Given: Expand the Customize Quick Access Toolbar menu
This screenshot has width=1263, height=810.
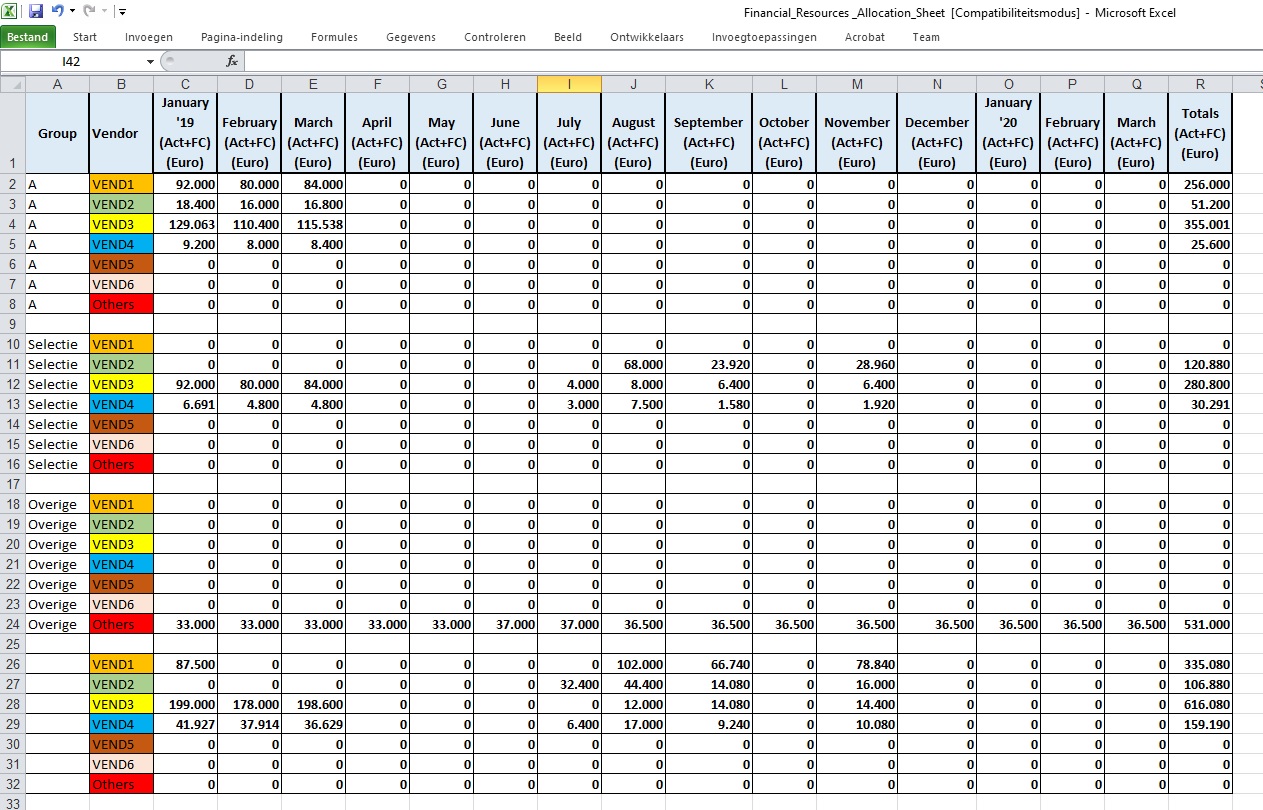Looking at the screenshot, I should [122, 12].
